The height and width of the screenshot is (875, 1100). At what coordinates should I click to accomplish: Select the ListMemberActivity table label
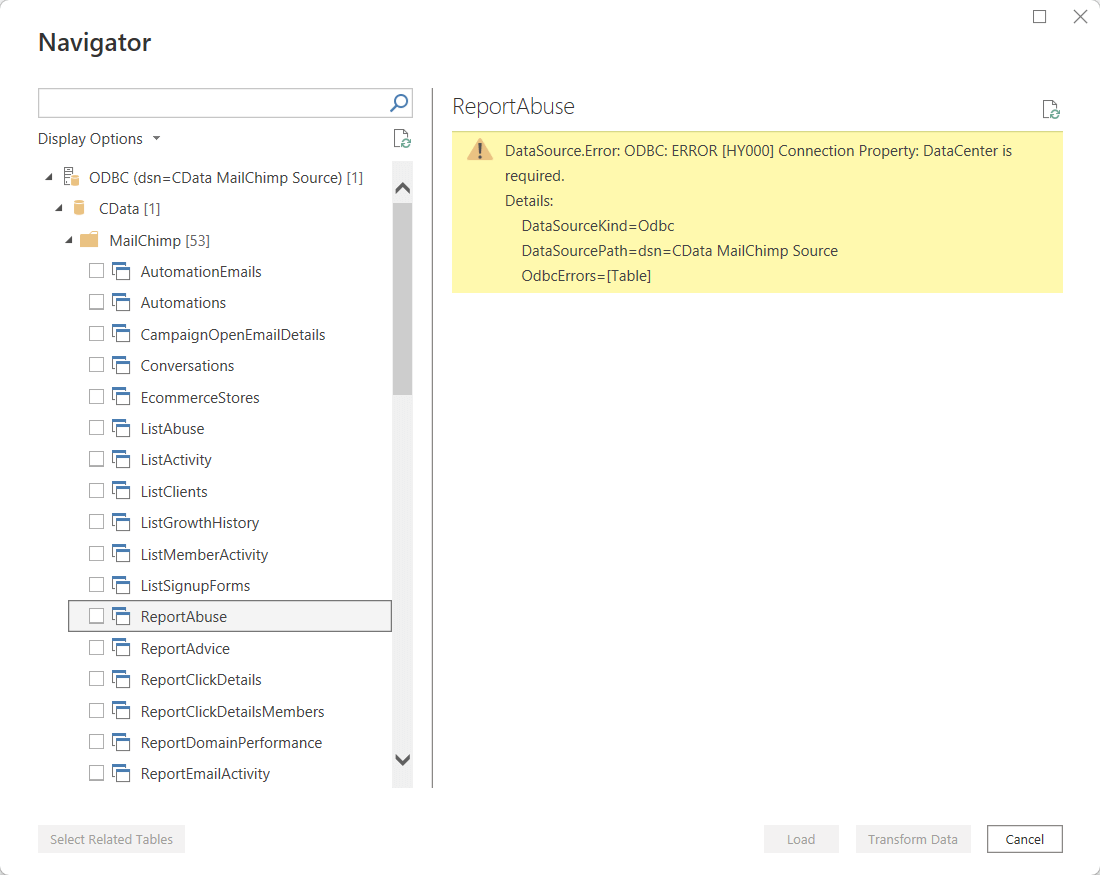click(204, 554)
